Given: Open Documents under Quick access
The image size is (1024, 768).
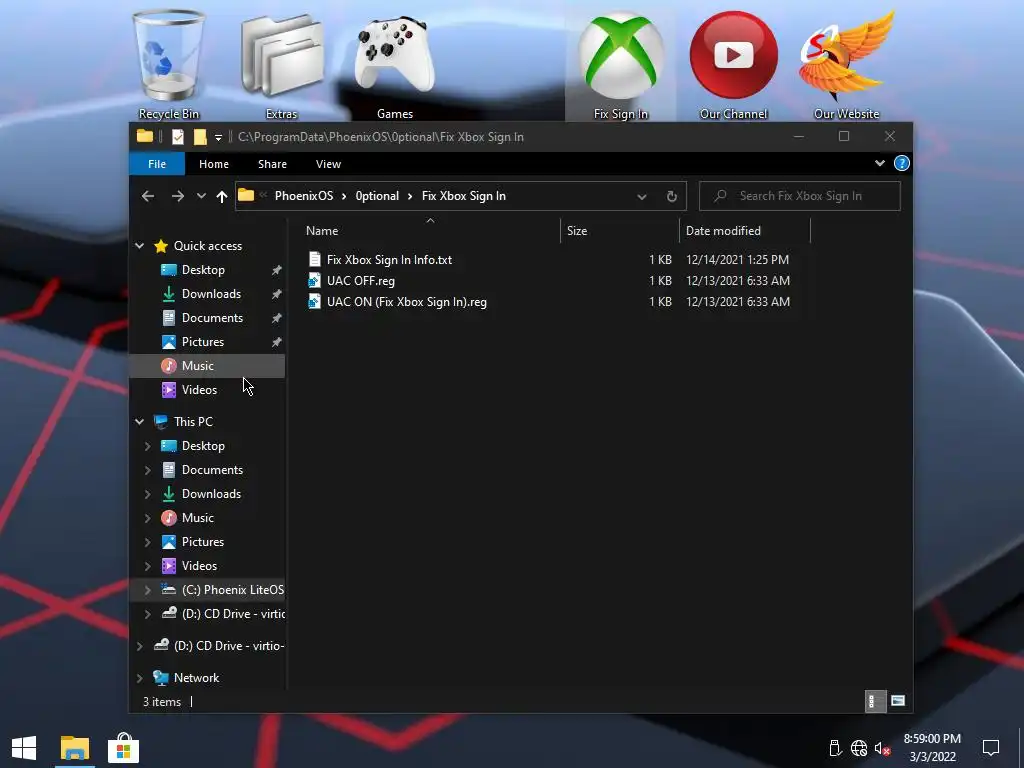Looking at the screenshot, I should pos(212,318).
